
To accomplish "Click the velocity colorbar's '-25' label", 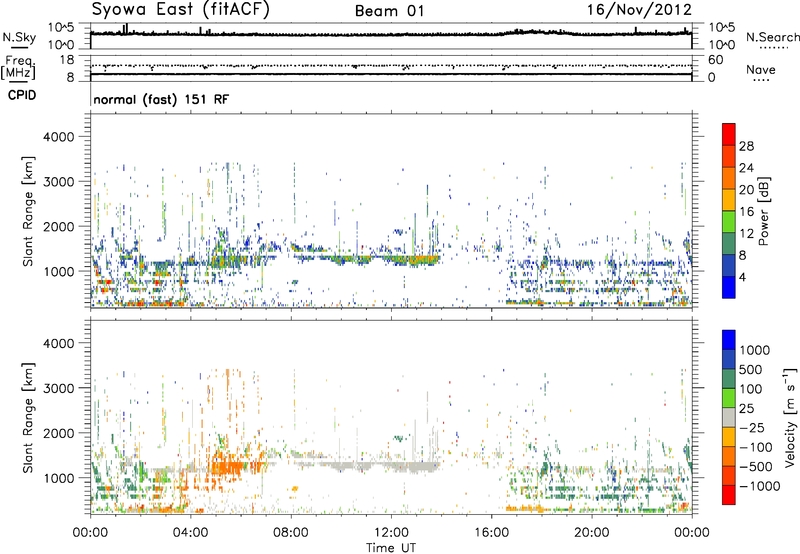I will point(753,428).
